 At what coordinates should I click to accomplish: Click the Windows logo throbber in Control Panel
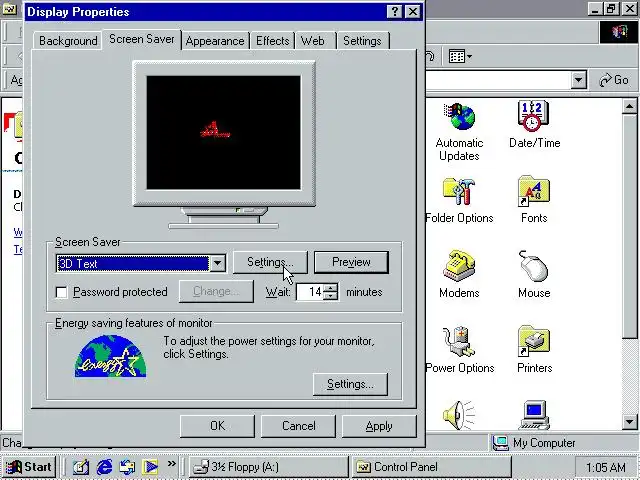(619, 32)
